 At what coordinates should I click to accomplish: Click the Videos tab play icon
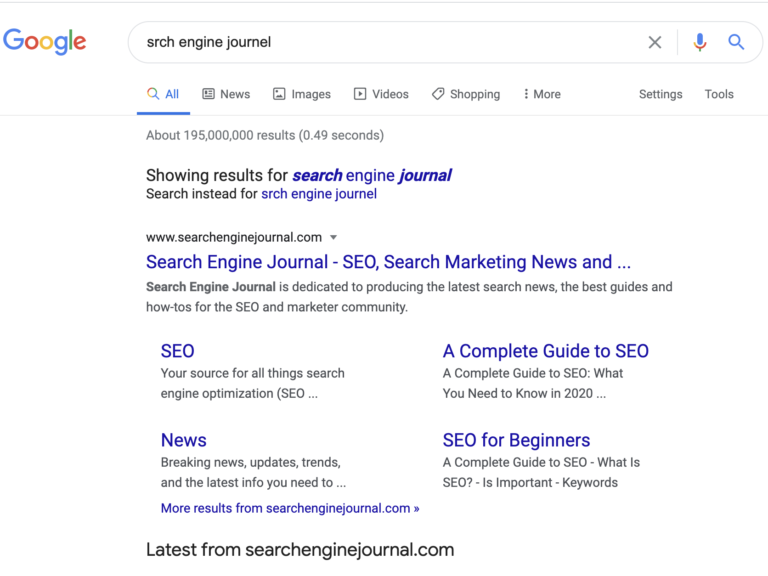[360, 94]
